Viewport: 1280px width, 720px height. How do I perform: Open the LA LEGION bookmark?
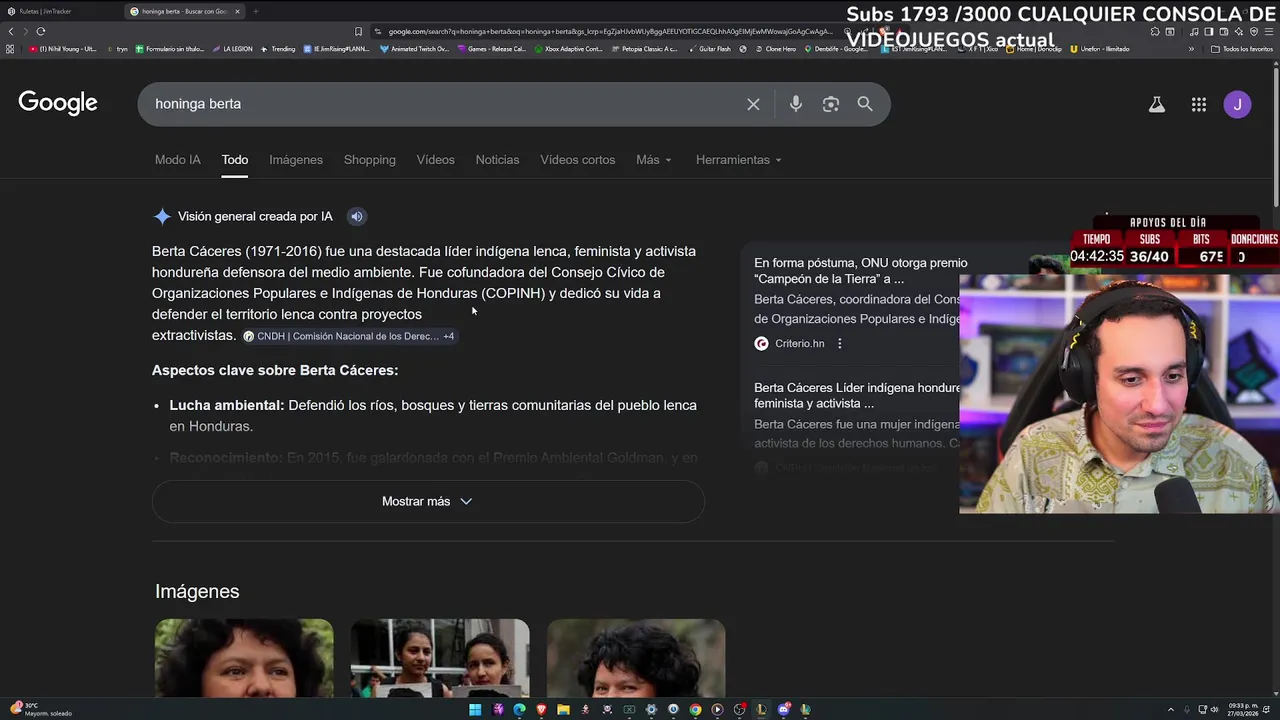click(x=232, y=49)
